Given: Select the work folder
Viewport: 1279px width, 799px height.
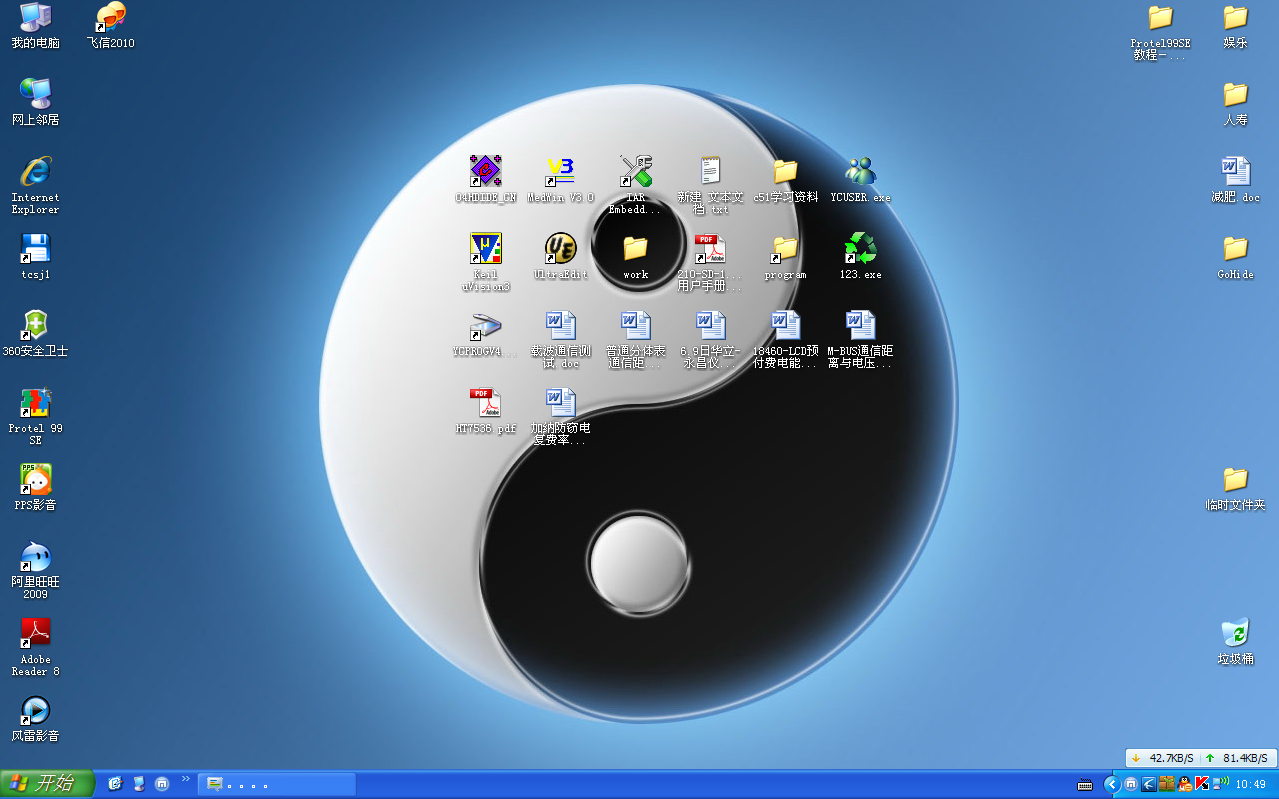Looking at the screenshot, I should pyautogui.click(x=635, y=249).
